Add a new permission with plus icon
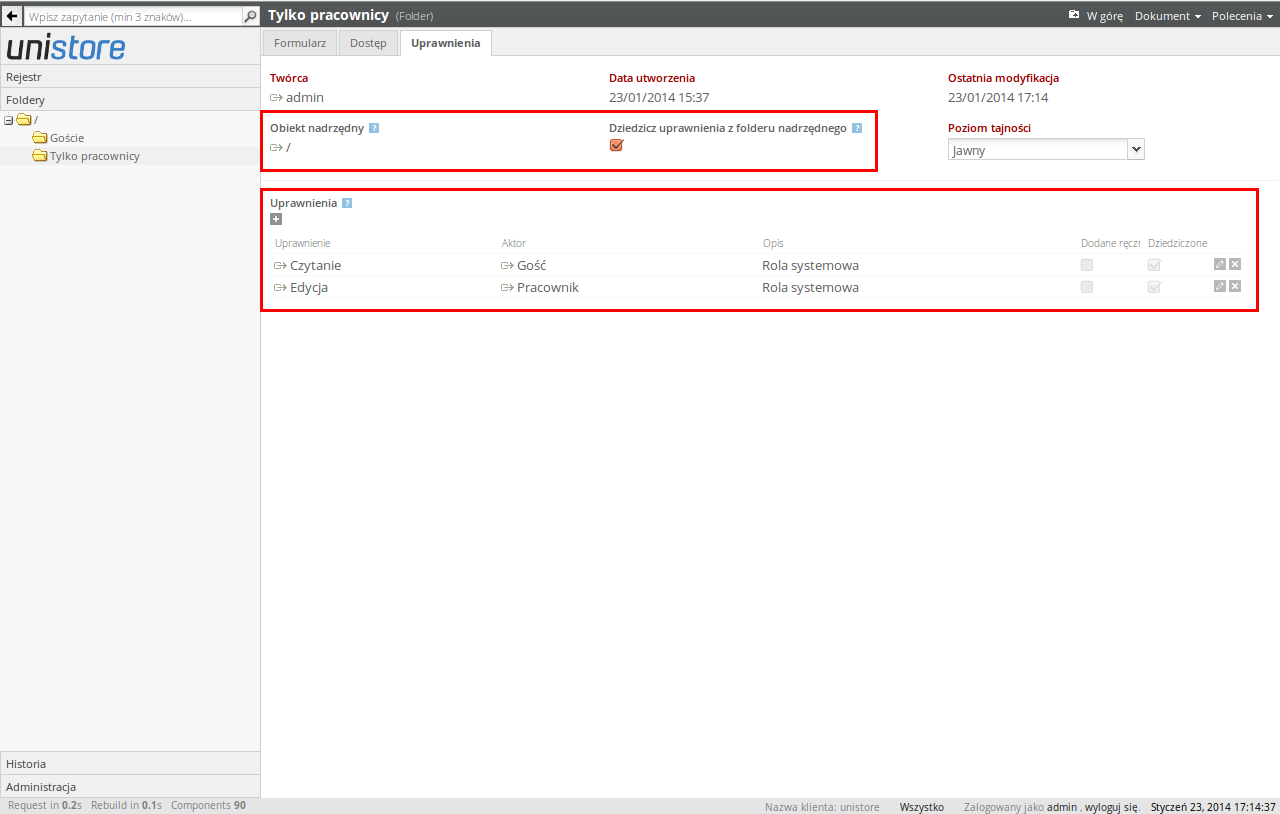The image size is (1280, 814). (x=276, y=219)
